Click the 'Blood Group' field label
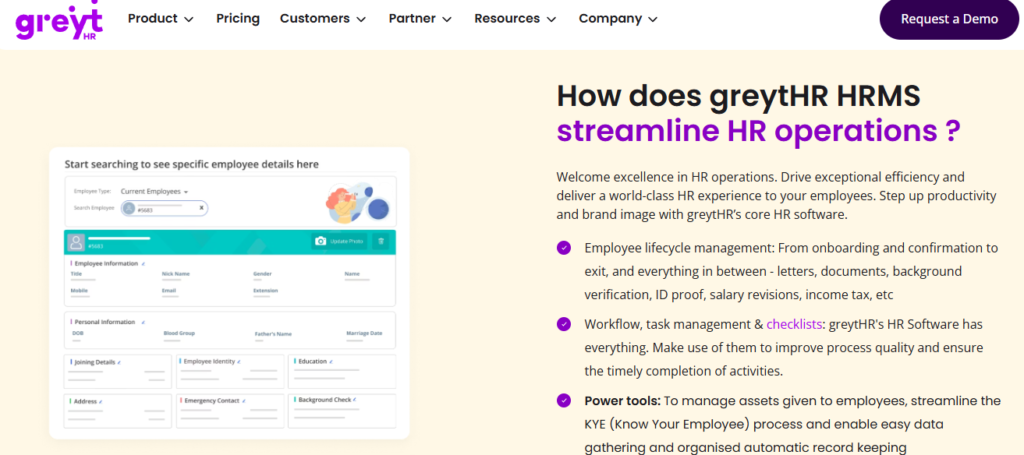Viewport: 1024px width, 455px height. 179,333
